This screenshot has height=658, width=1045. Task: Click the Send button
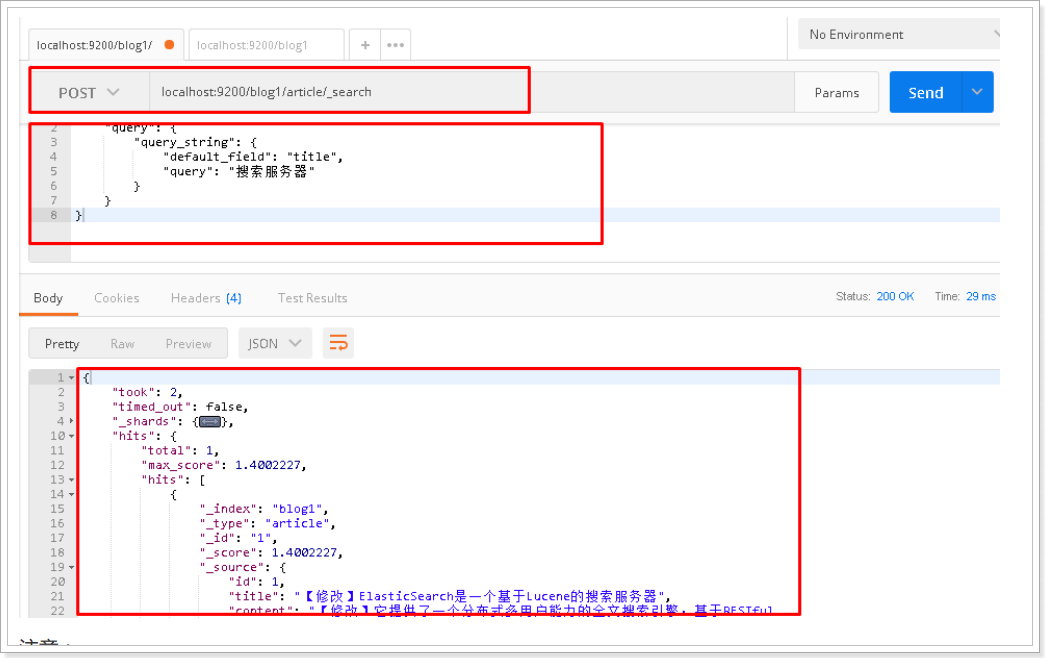coord(926,92)
